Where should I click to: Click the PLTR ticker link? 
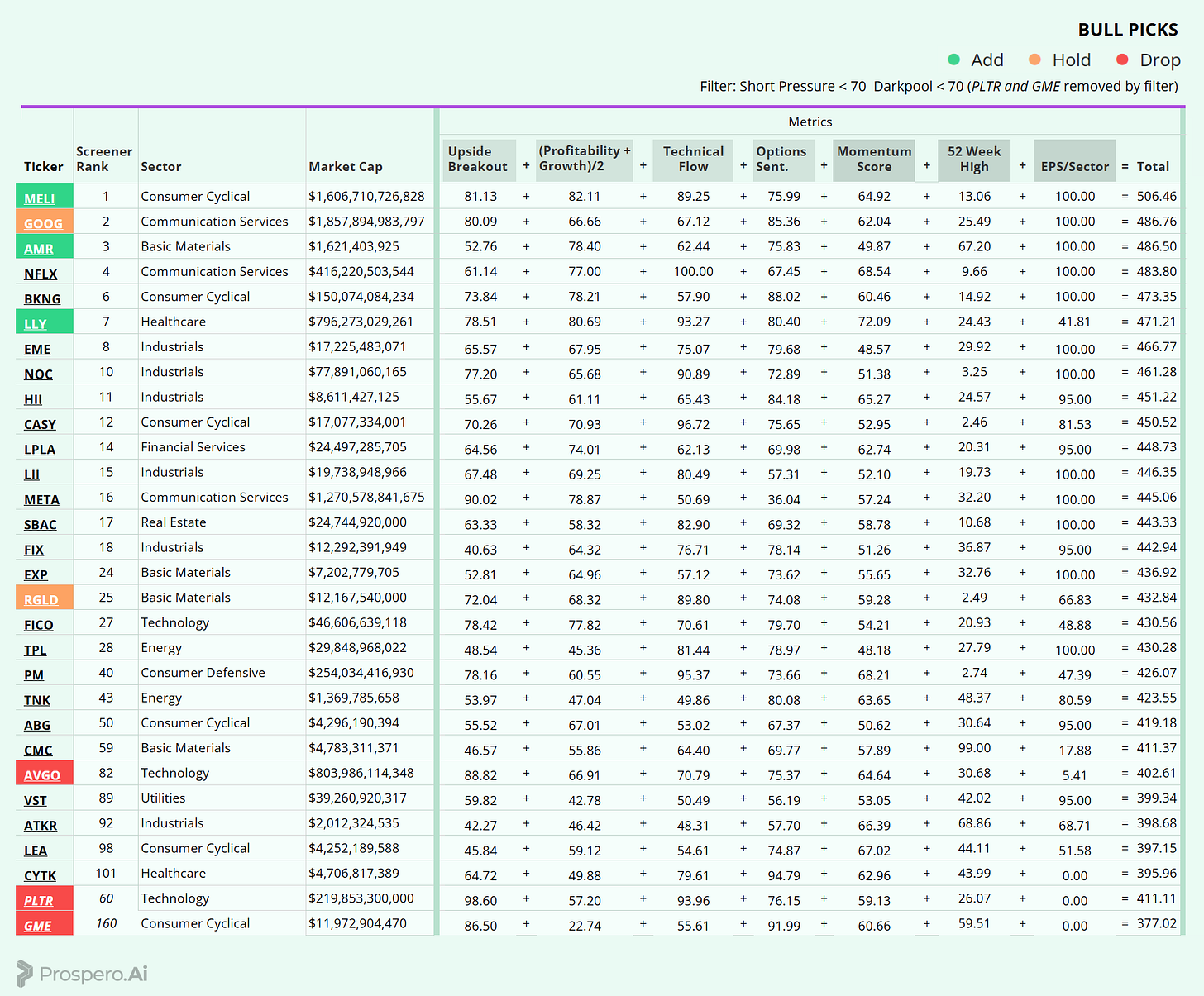[x=39, y=901]
